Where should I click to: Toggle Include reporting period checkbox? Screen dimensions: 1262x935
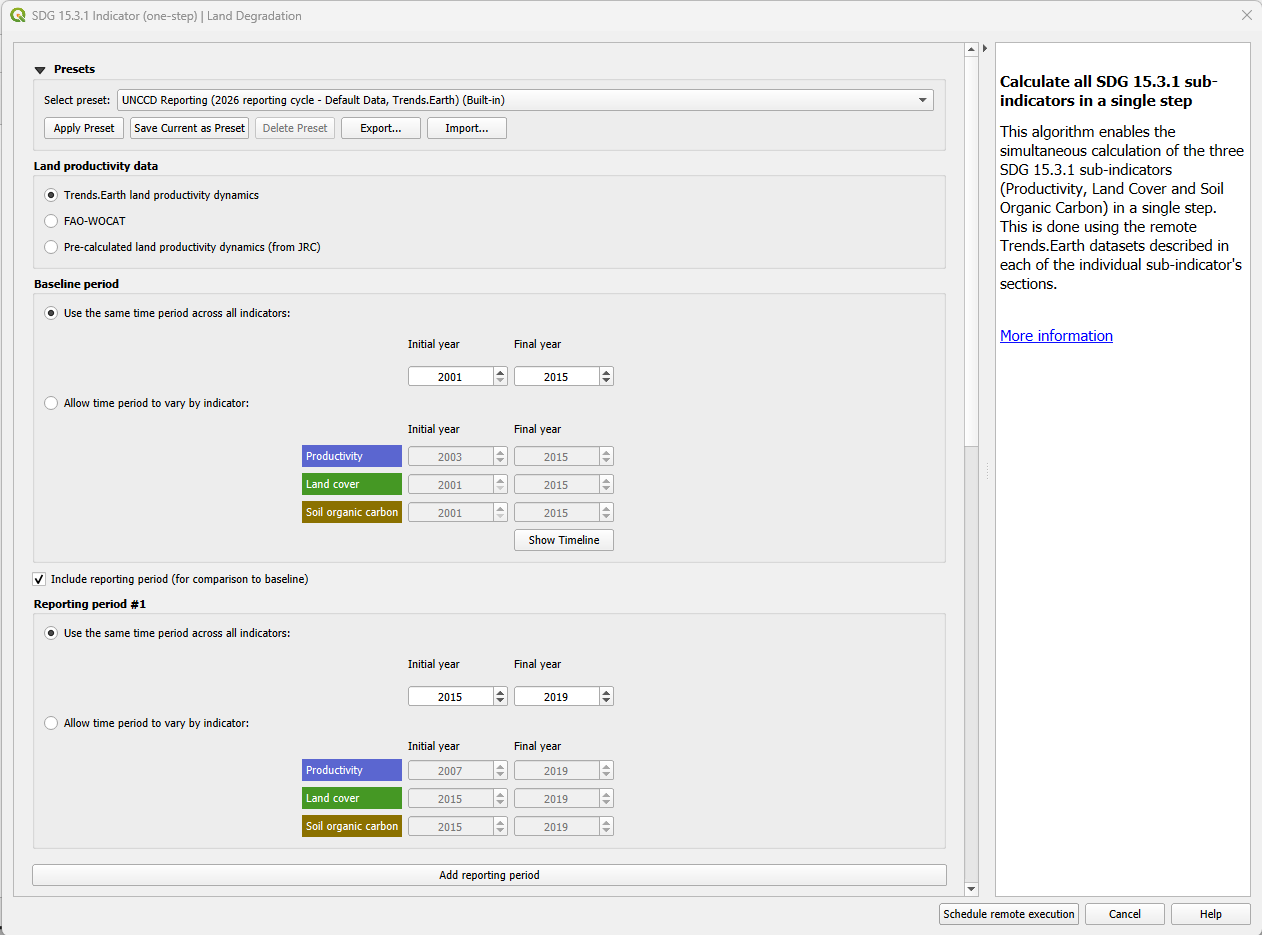[x=40, y=579]
